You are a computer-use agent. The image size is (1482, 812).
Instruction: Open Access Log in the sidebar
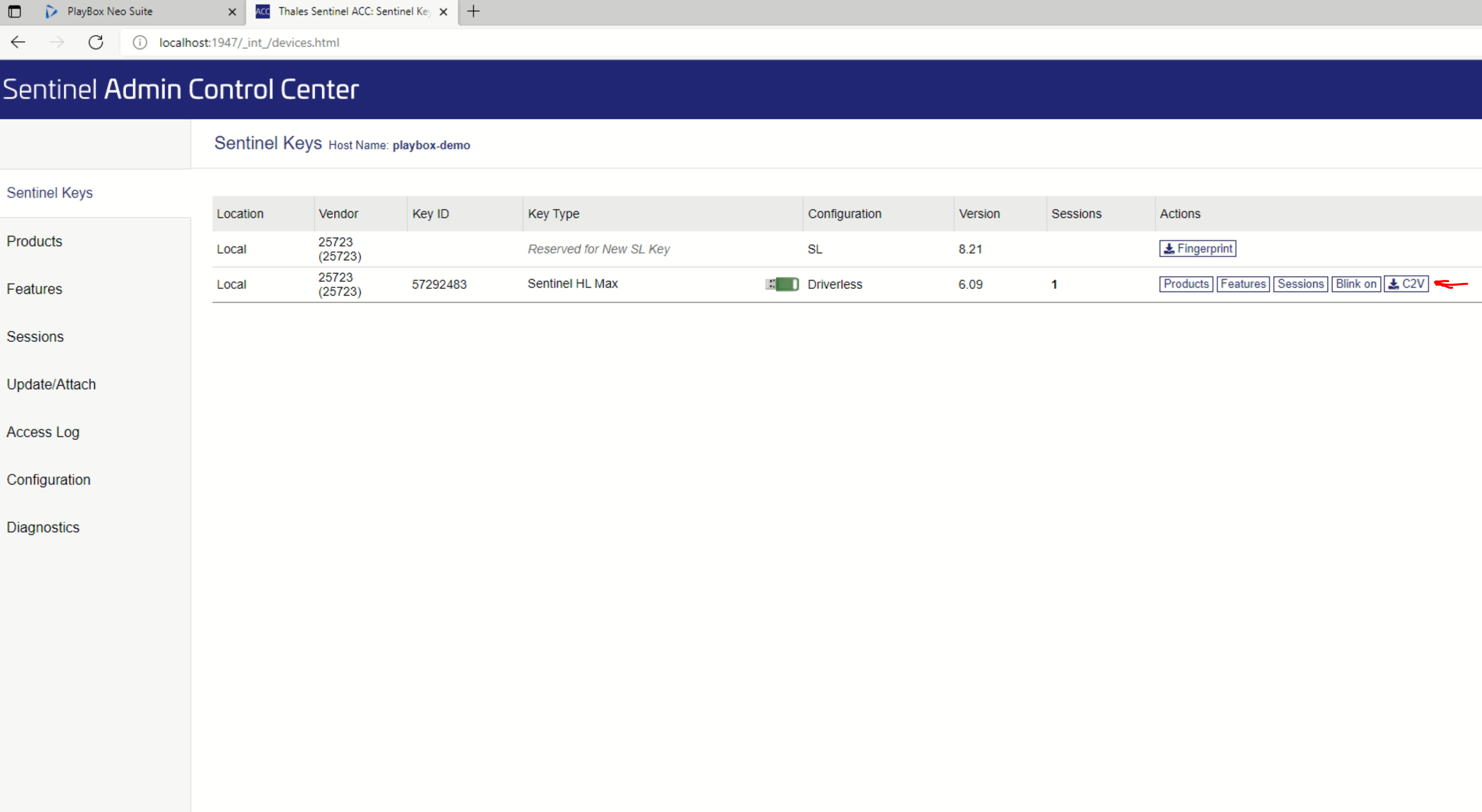coord(43,432)
